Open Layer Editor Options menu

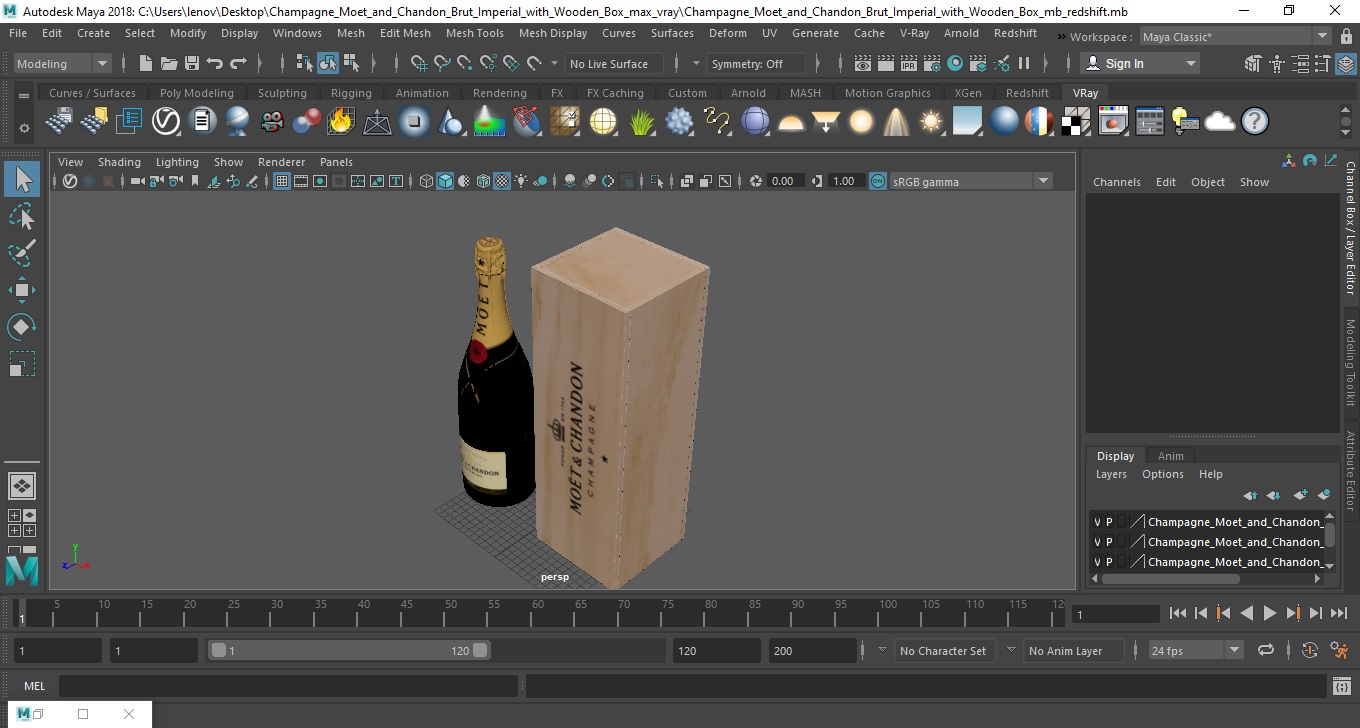click(x=1163, y=474)
